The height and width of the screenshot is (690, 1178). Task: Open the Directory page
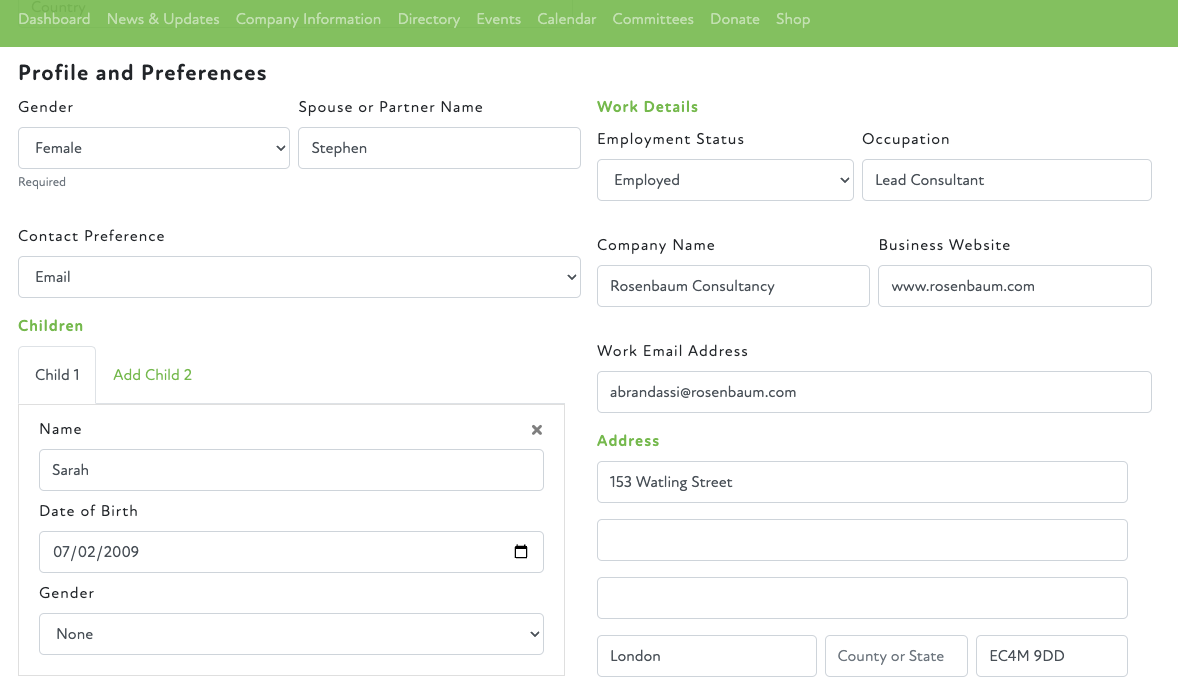[x=429, y=19]
